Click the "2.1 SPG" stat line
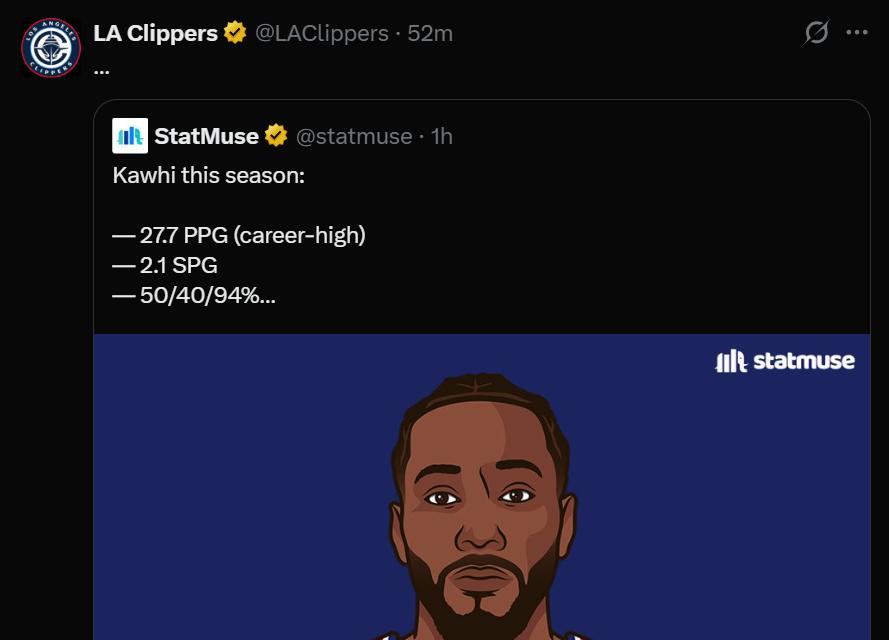This screenshot has width=889, height=640. click(177, 266)
